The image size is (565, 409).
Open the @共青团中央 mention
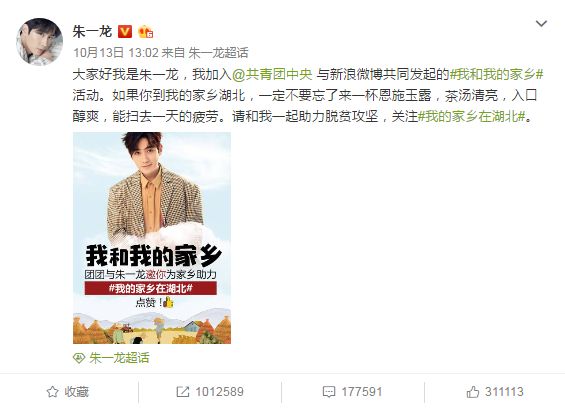(272, 74)
